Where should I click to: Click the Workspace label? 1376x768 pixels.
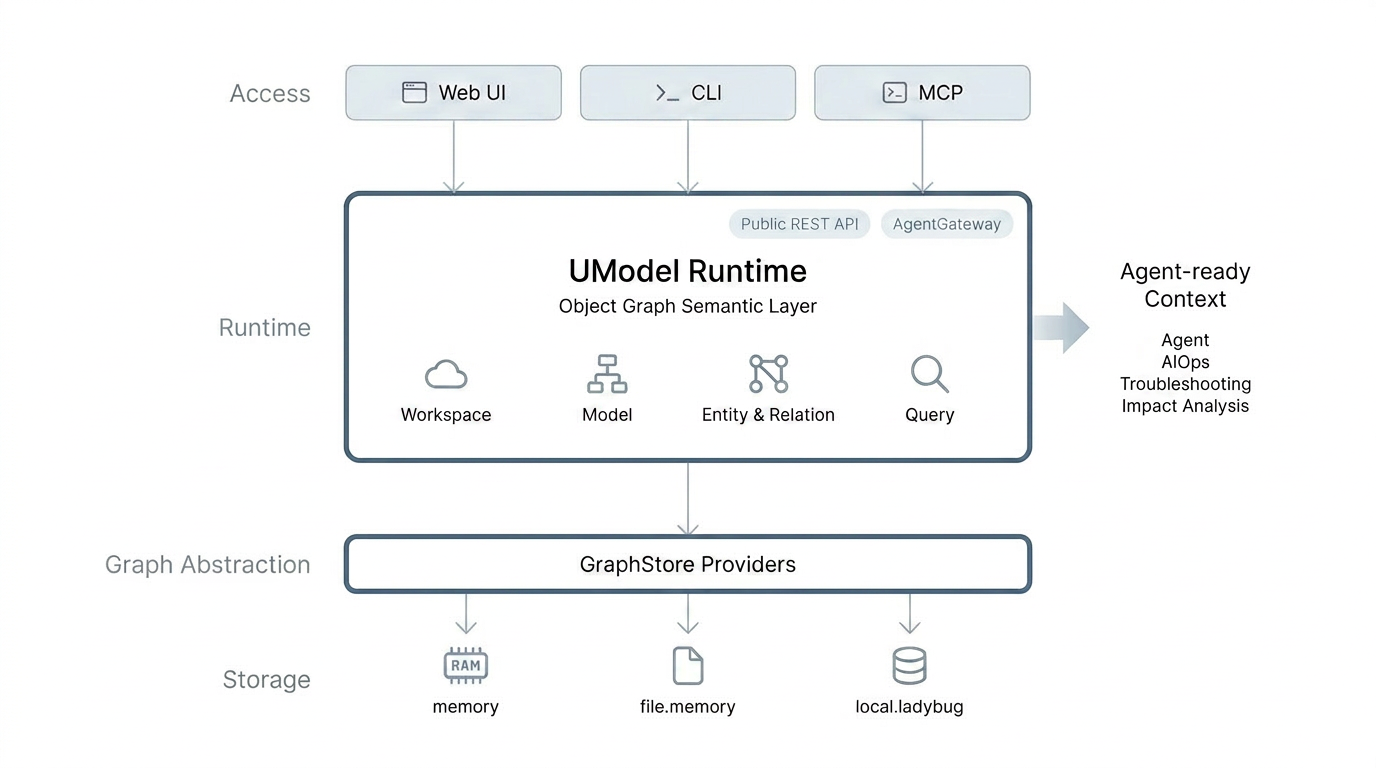(x=446, y=415)
